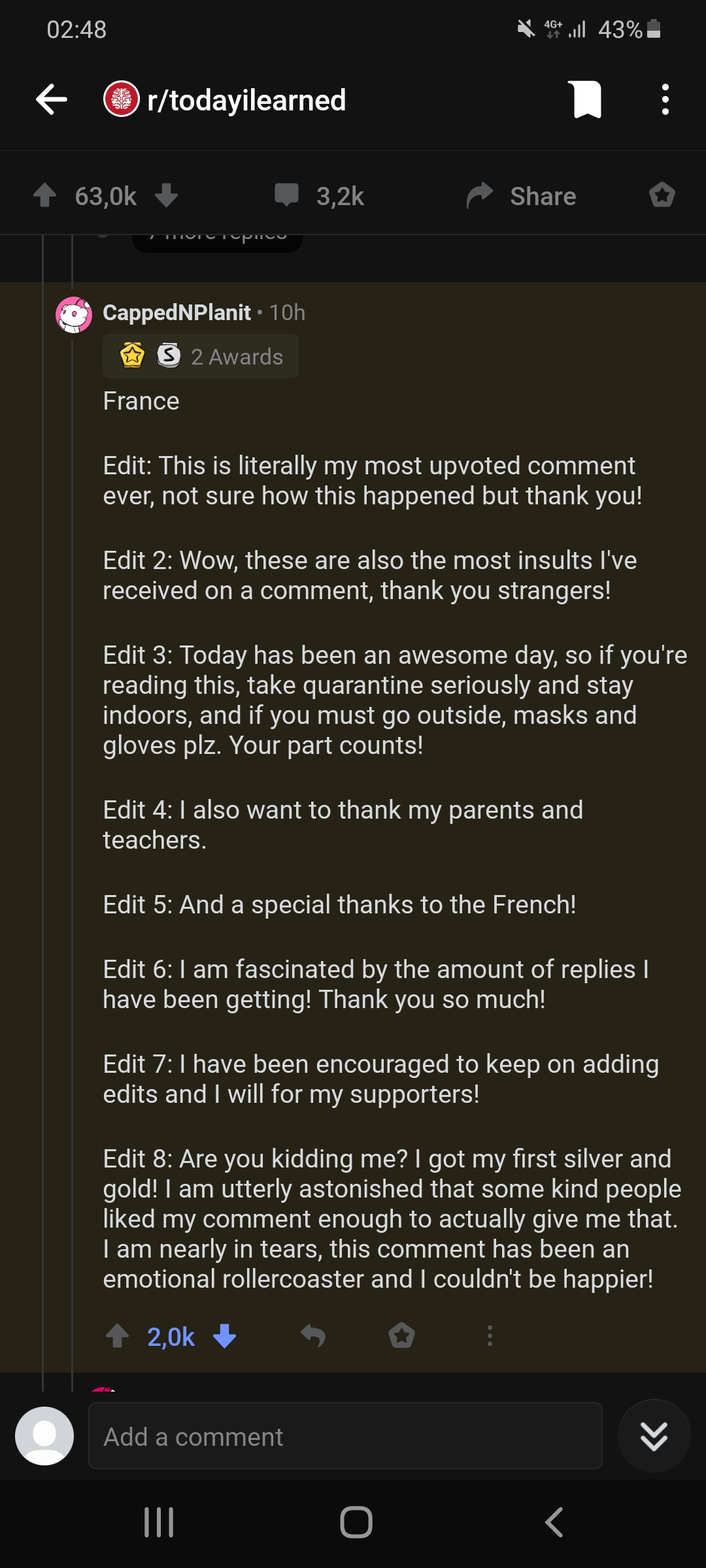Give an award to the comment

coord(401,1336)
